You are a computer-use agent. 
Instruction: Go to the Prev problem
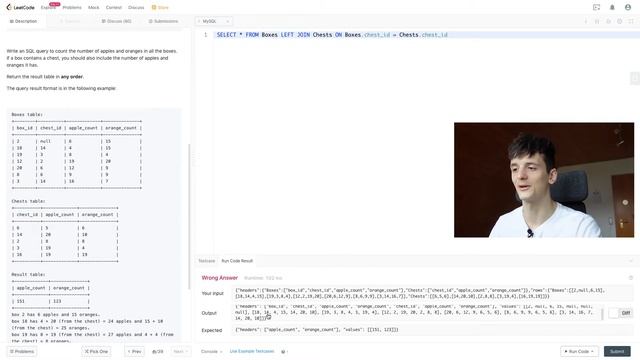coord(134,351)
